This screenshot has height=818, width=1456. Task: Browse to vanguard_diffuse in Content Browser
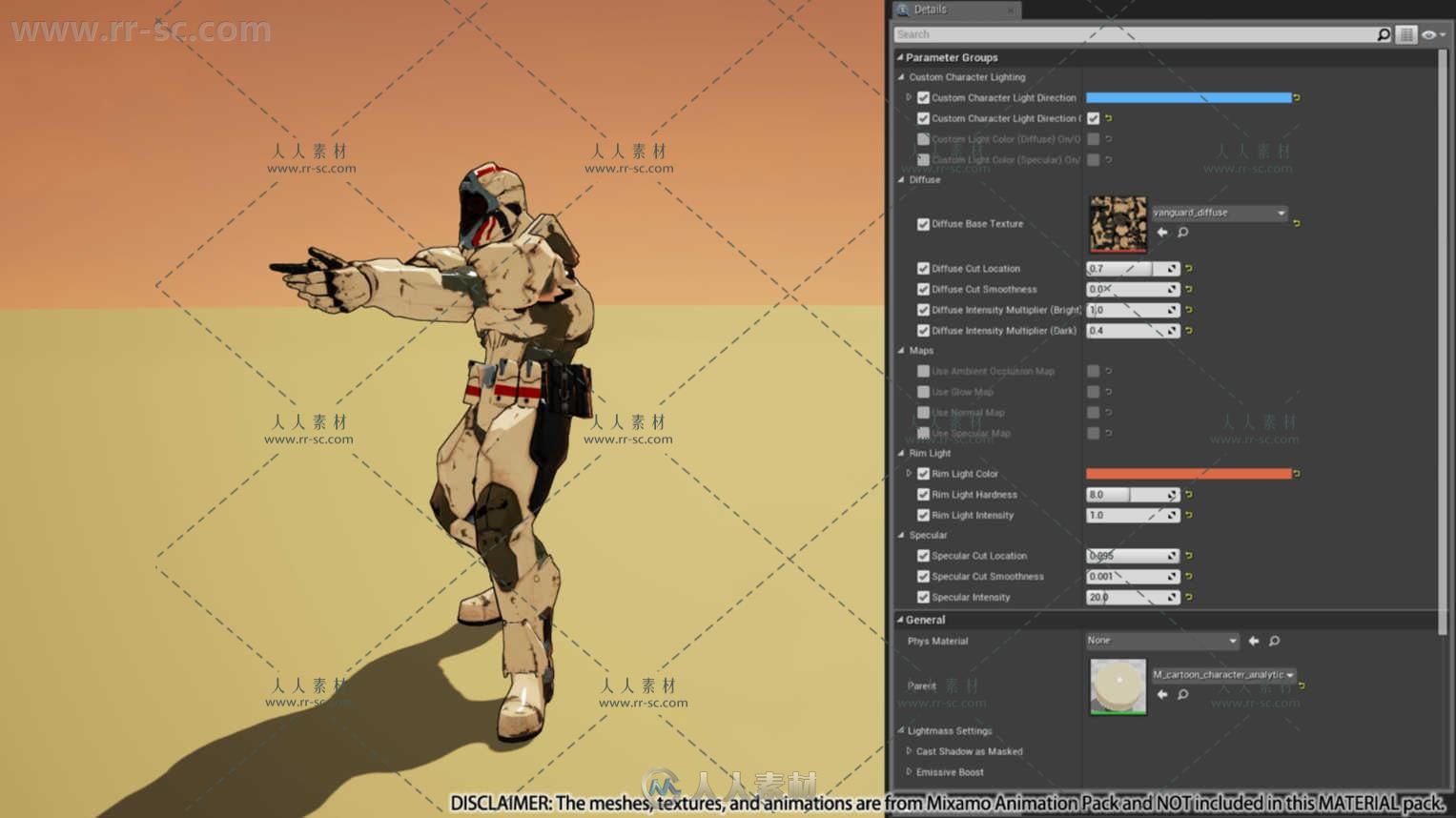[x=1183, y=233]
